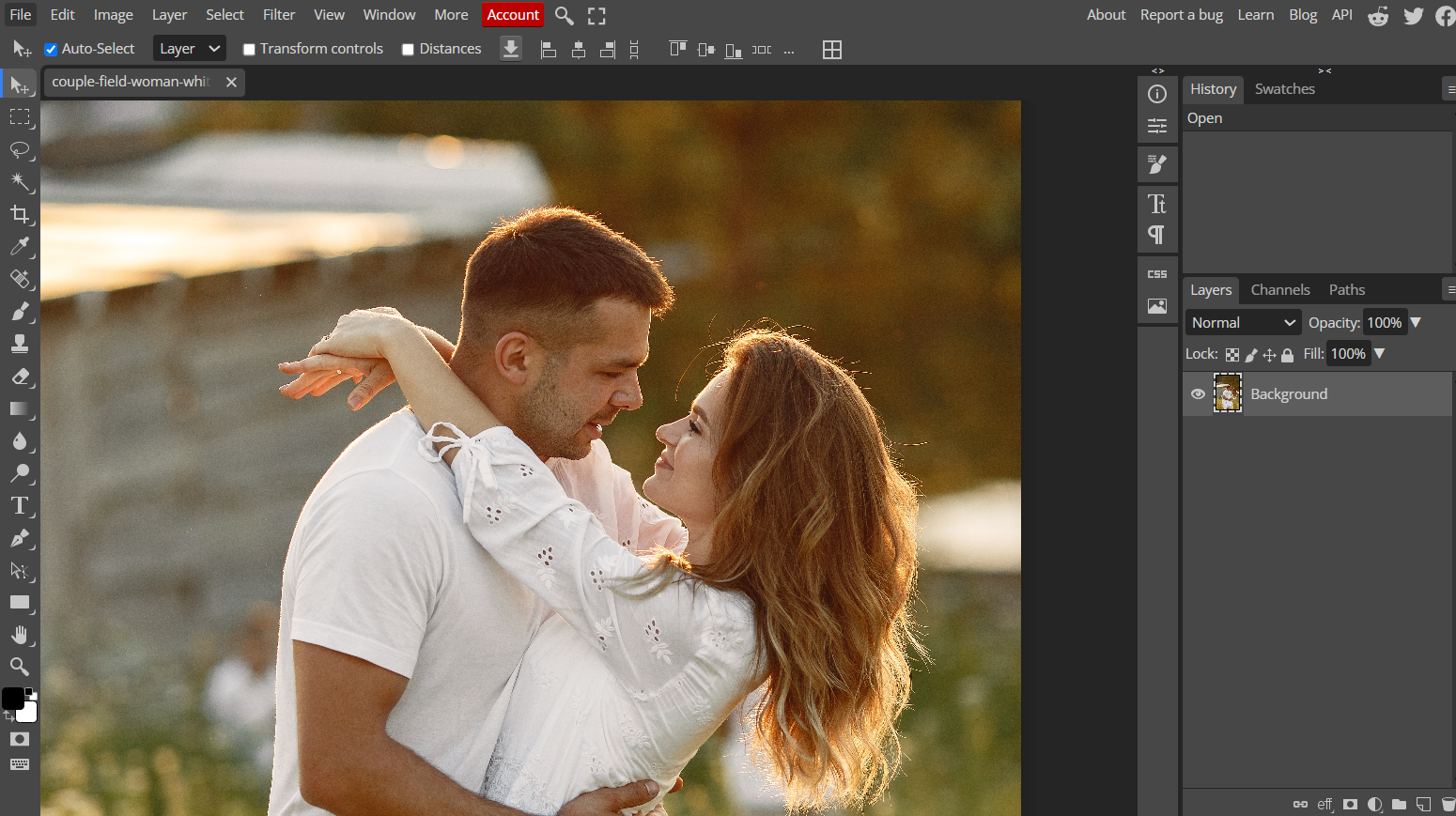Choose the Pen tool
1456x816 pixels.
click(20, 538)
